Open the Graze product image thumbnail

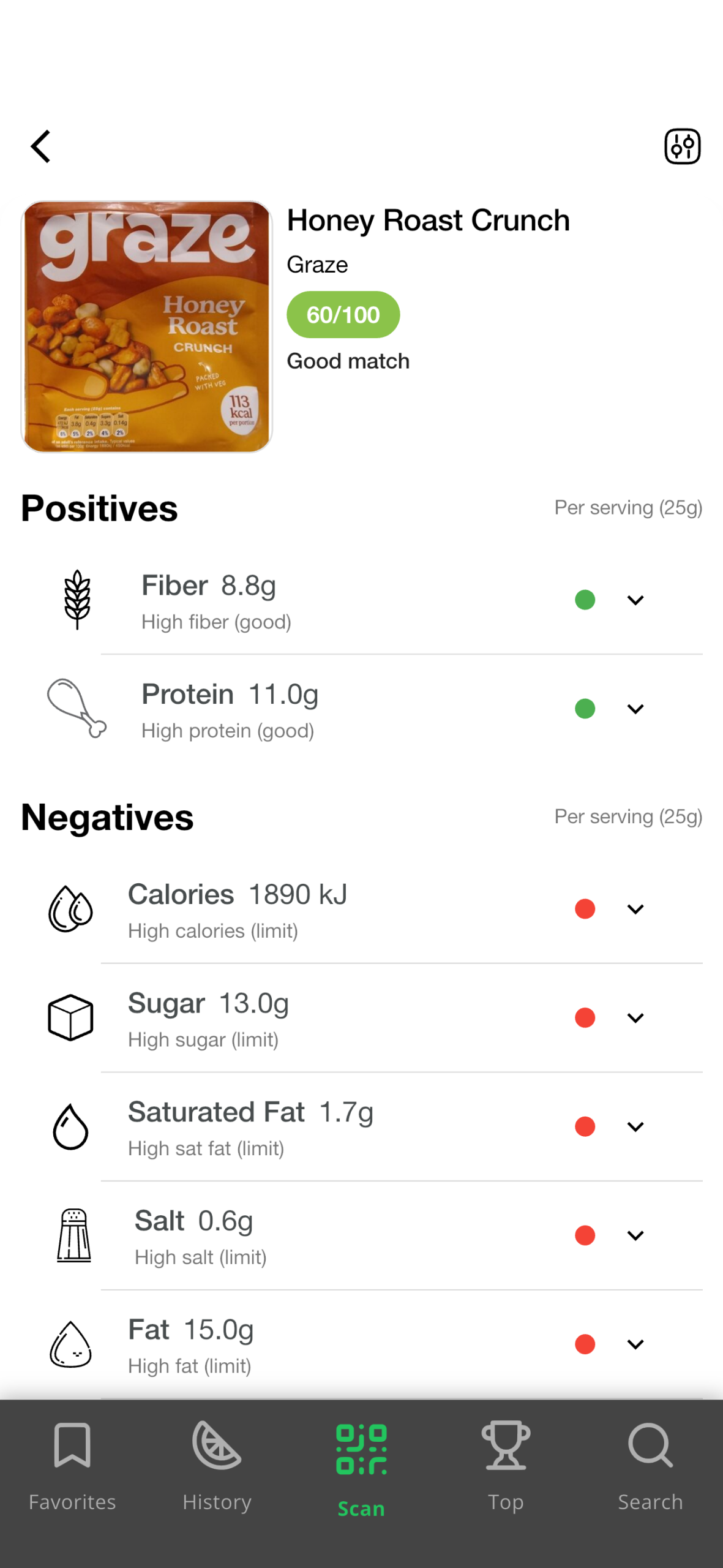coord(146,326)
